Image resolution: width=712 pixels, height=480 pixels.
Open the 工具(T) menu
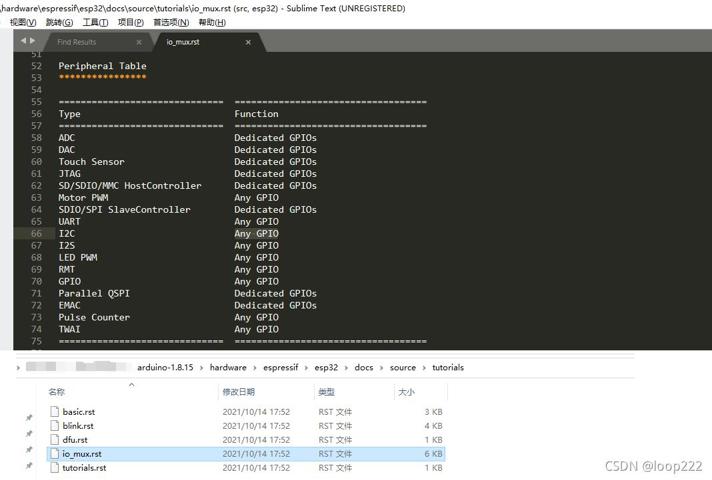click(x=95, y=22)
